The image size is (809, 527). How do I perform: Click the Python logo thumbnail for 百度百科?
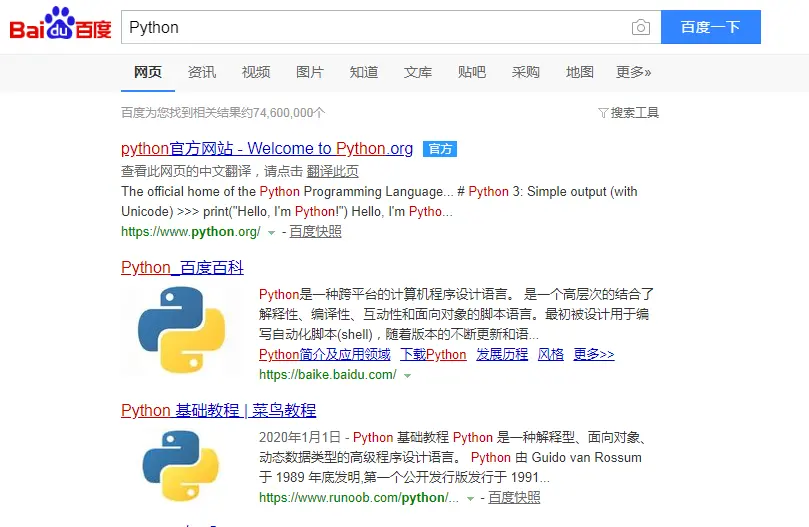coord(181,330)
